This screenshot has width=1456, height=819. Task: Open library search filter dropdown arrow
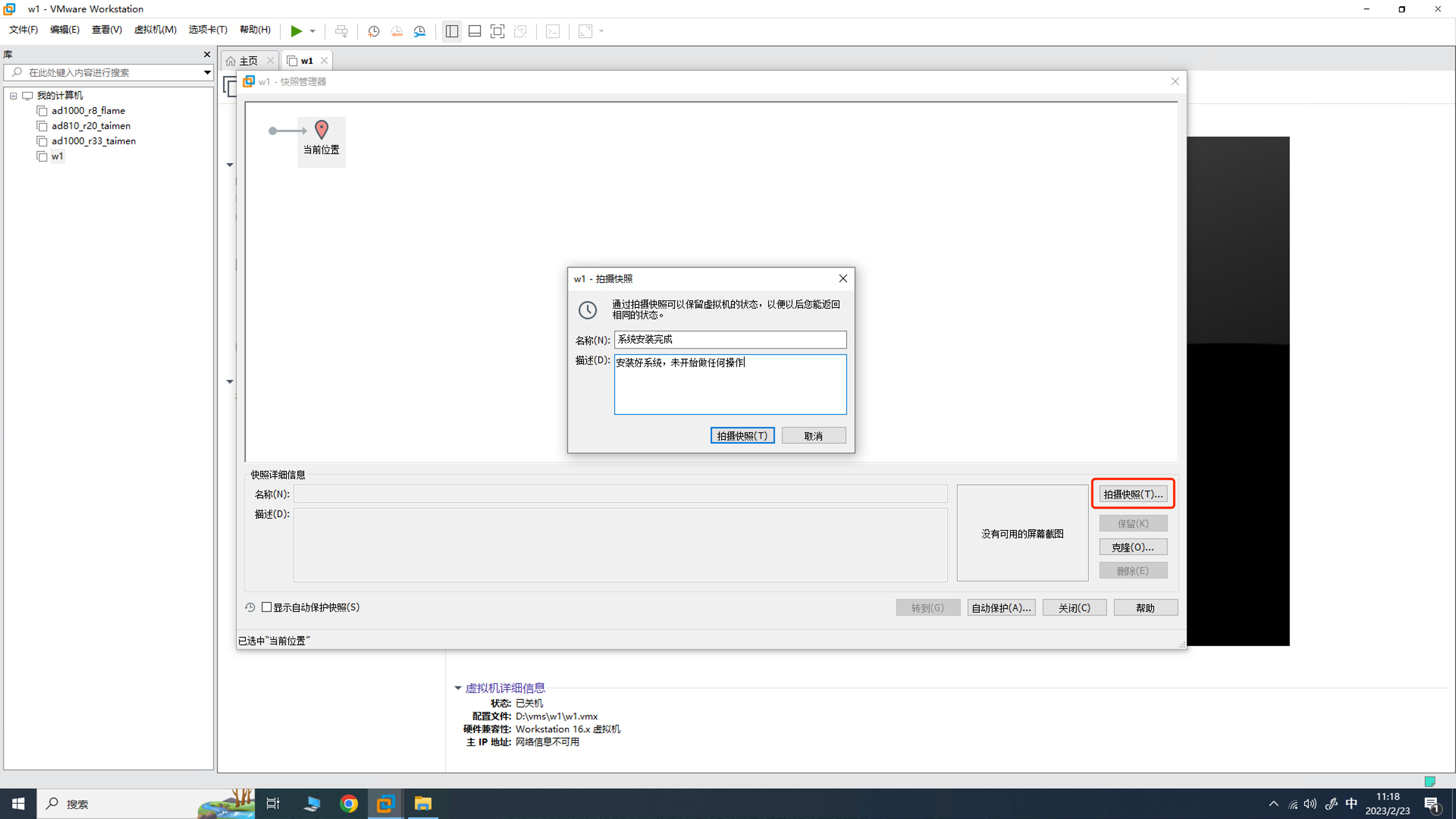click(x=207, y=72)
